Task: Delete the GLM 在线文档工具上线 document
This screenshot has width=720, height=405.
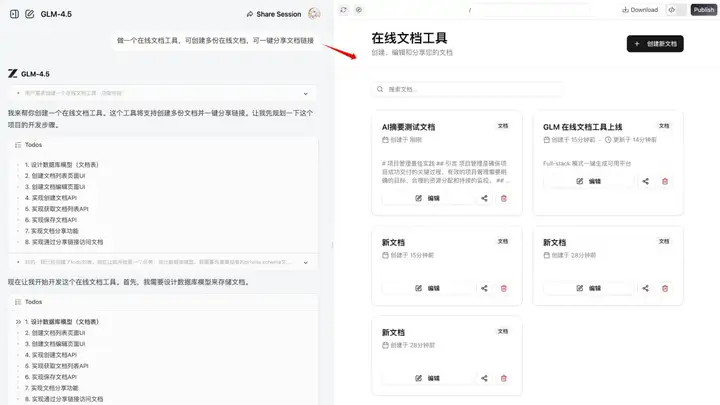Action: coord(665,181)
